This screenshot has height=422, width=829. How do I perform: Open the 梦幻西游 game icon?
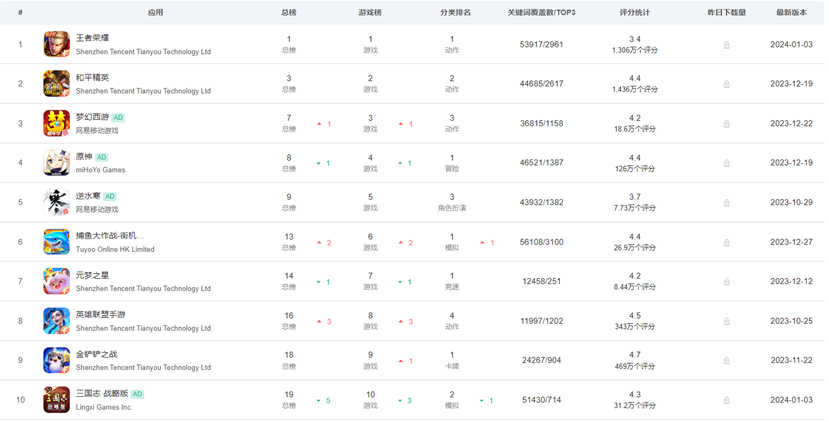tap(56, 123)
